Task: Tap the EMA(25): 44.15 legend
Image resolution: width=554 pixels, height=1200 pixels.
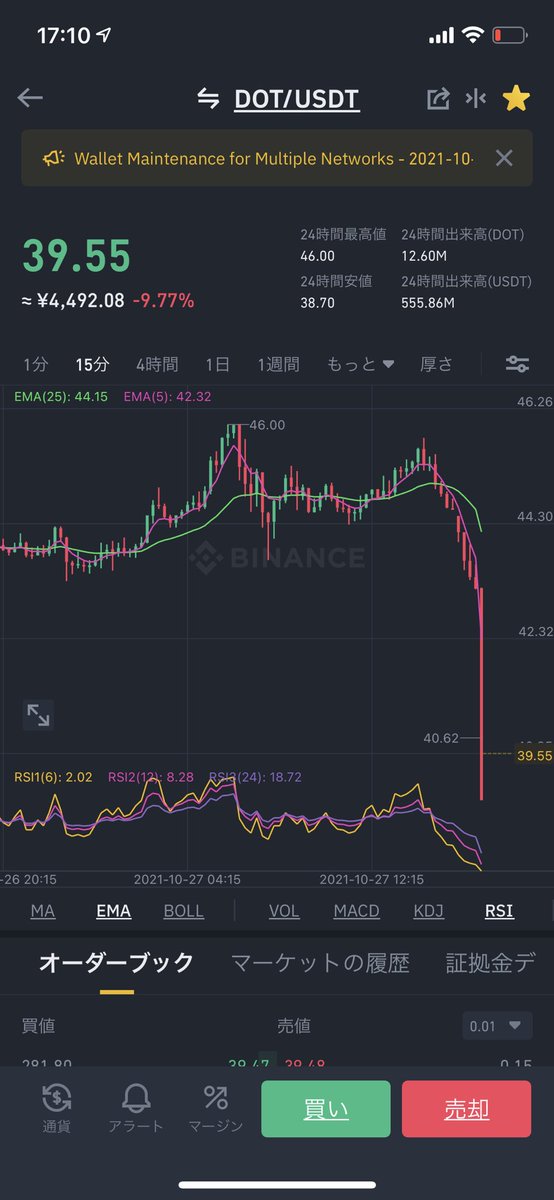Action: [x=61, y=397]
